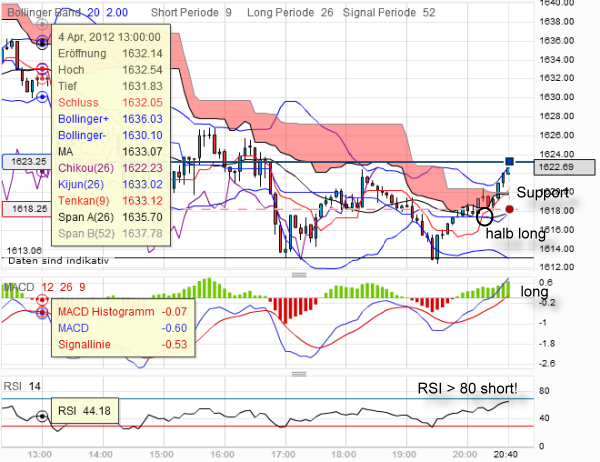Click the 'Span A(26) 1635.70' tooltip row

coord(110,217)
